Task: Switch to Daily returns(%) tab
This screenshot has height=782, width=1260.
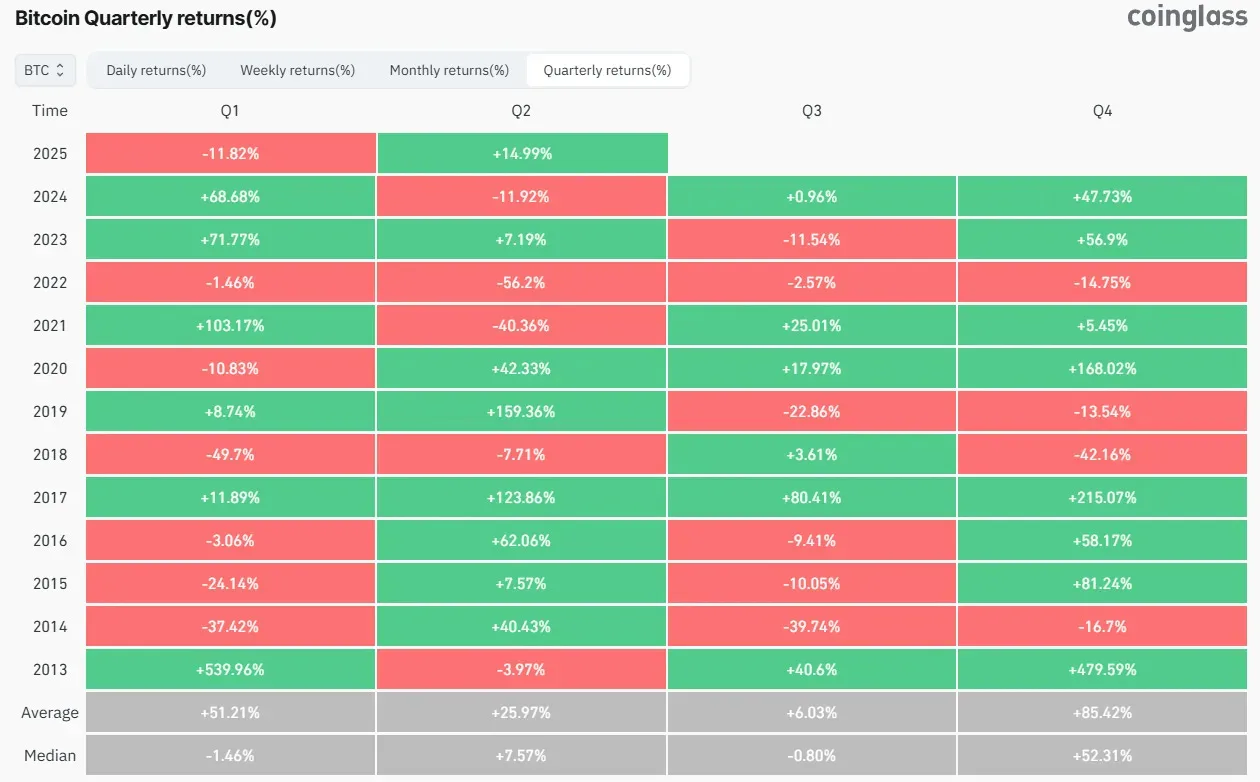Action: [x=156, y=70]
